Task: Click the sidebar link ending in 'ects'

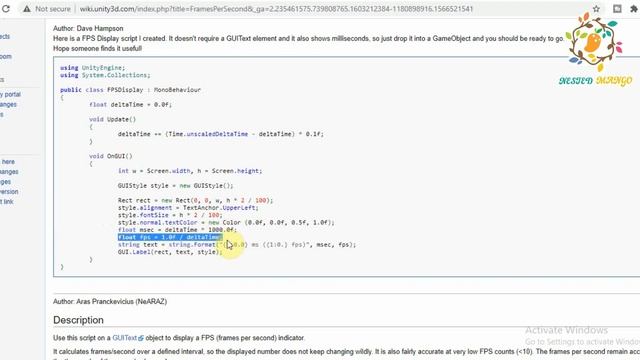Action: coord(5,36)
